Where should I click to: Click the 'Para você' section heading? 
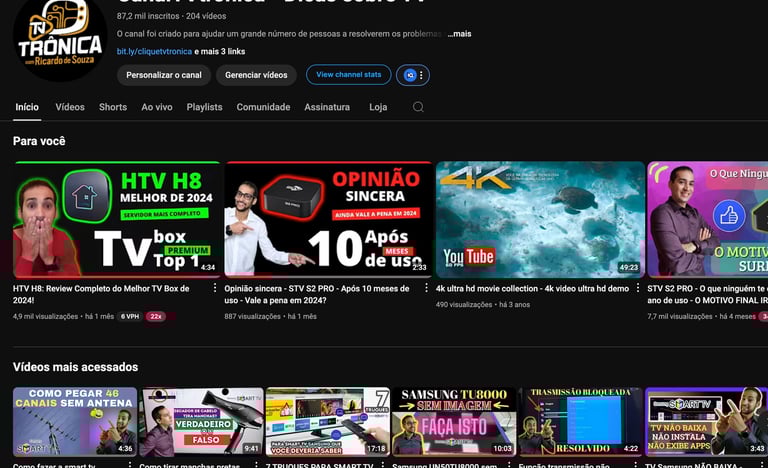[x=39, y=141]
